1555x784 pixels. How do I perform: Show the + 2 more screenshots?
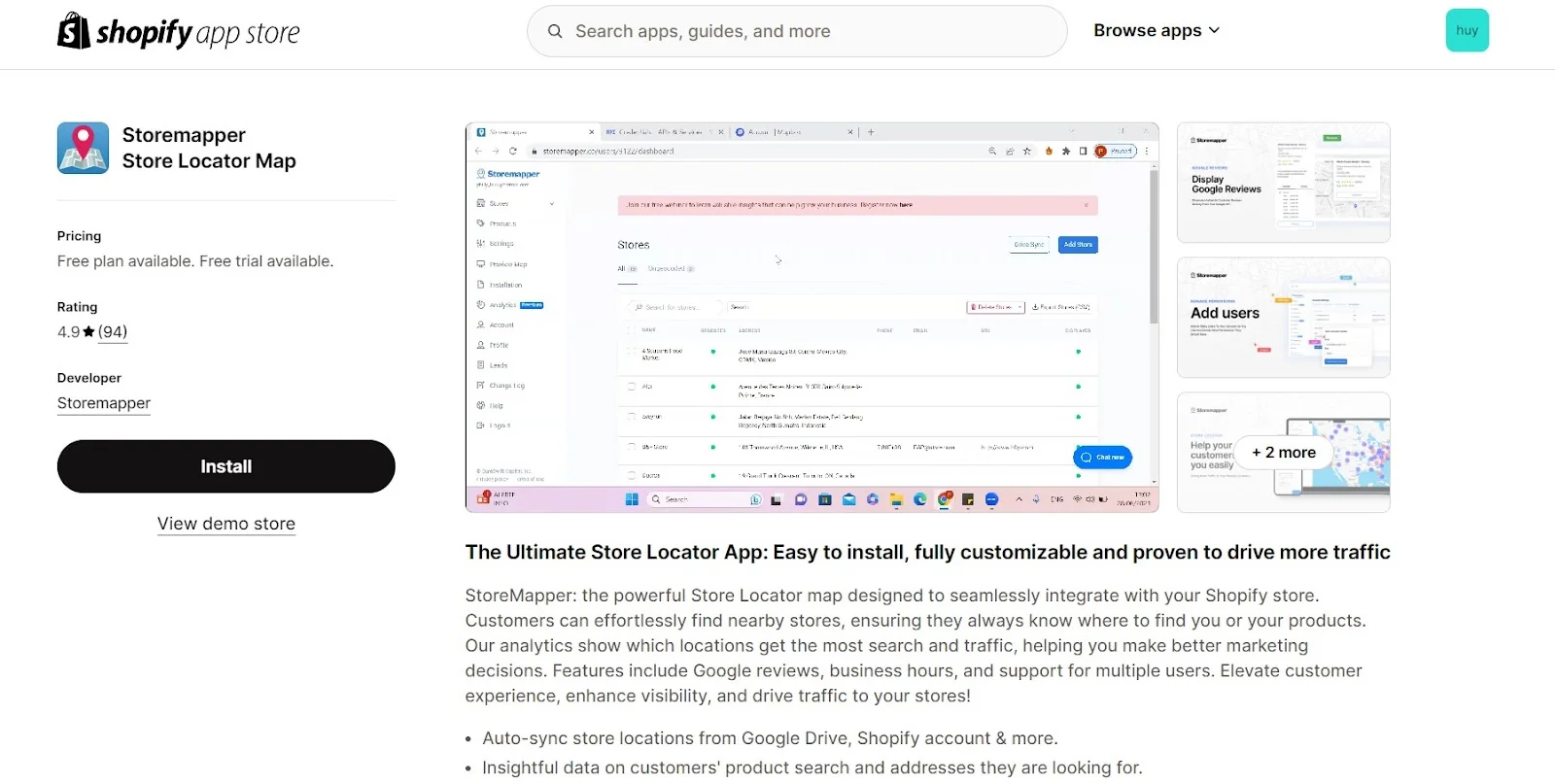click(x=1284, y=453)
